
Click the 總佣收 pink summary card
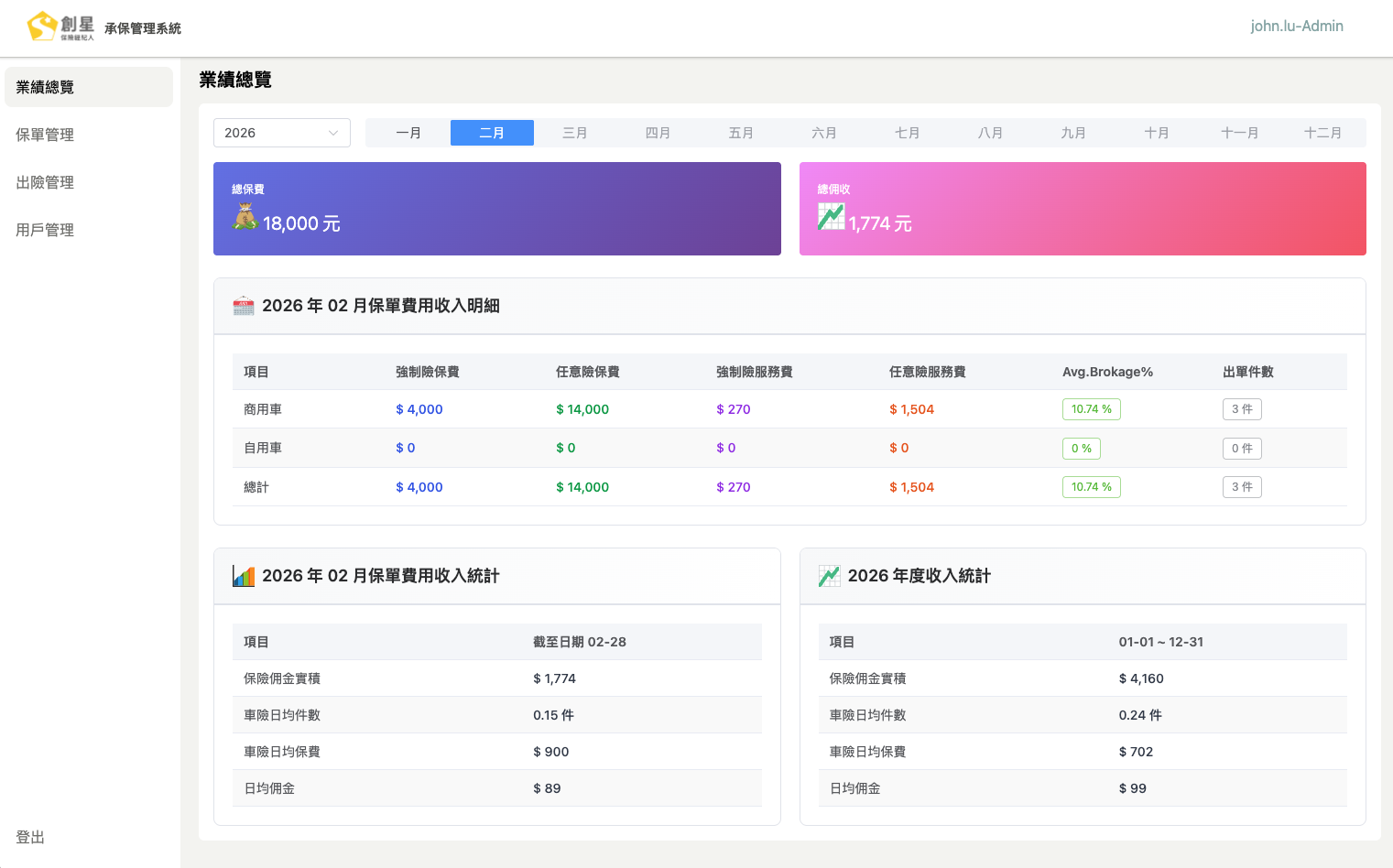(1083, 209)
